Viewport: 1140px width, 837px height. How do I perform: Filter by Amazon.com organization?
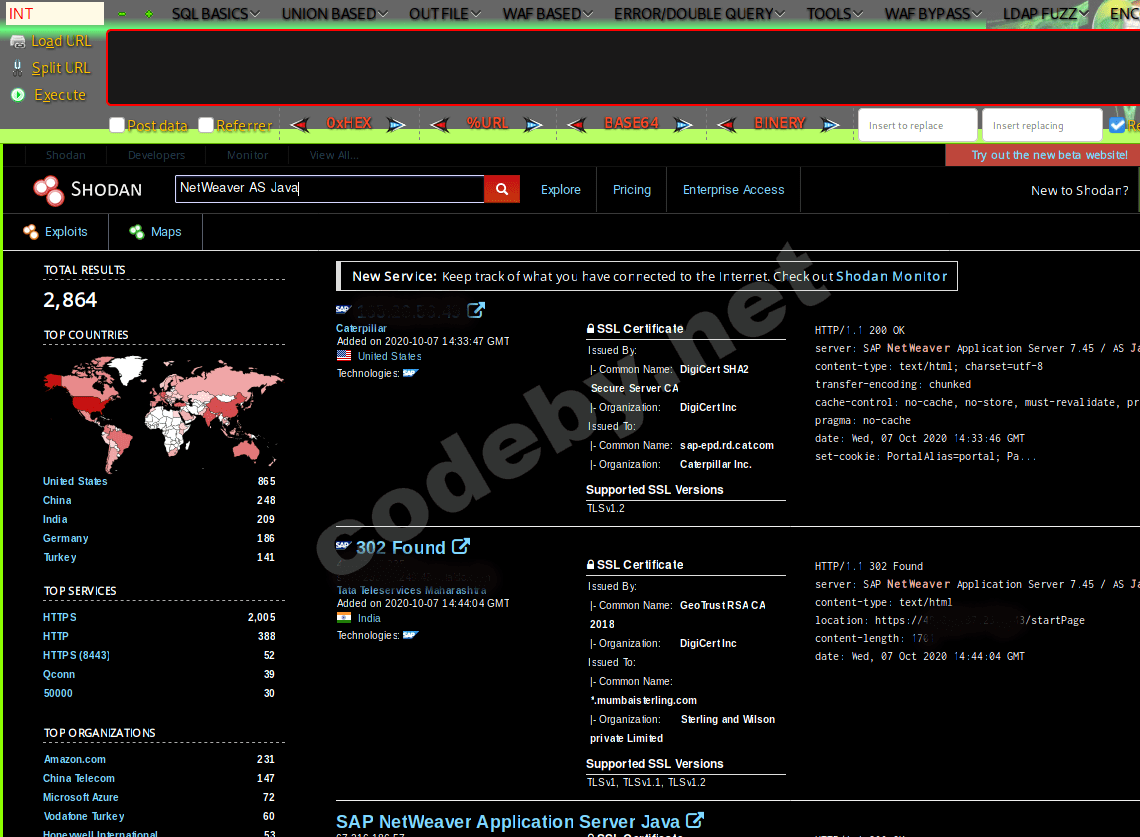tap(75, 759)
